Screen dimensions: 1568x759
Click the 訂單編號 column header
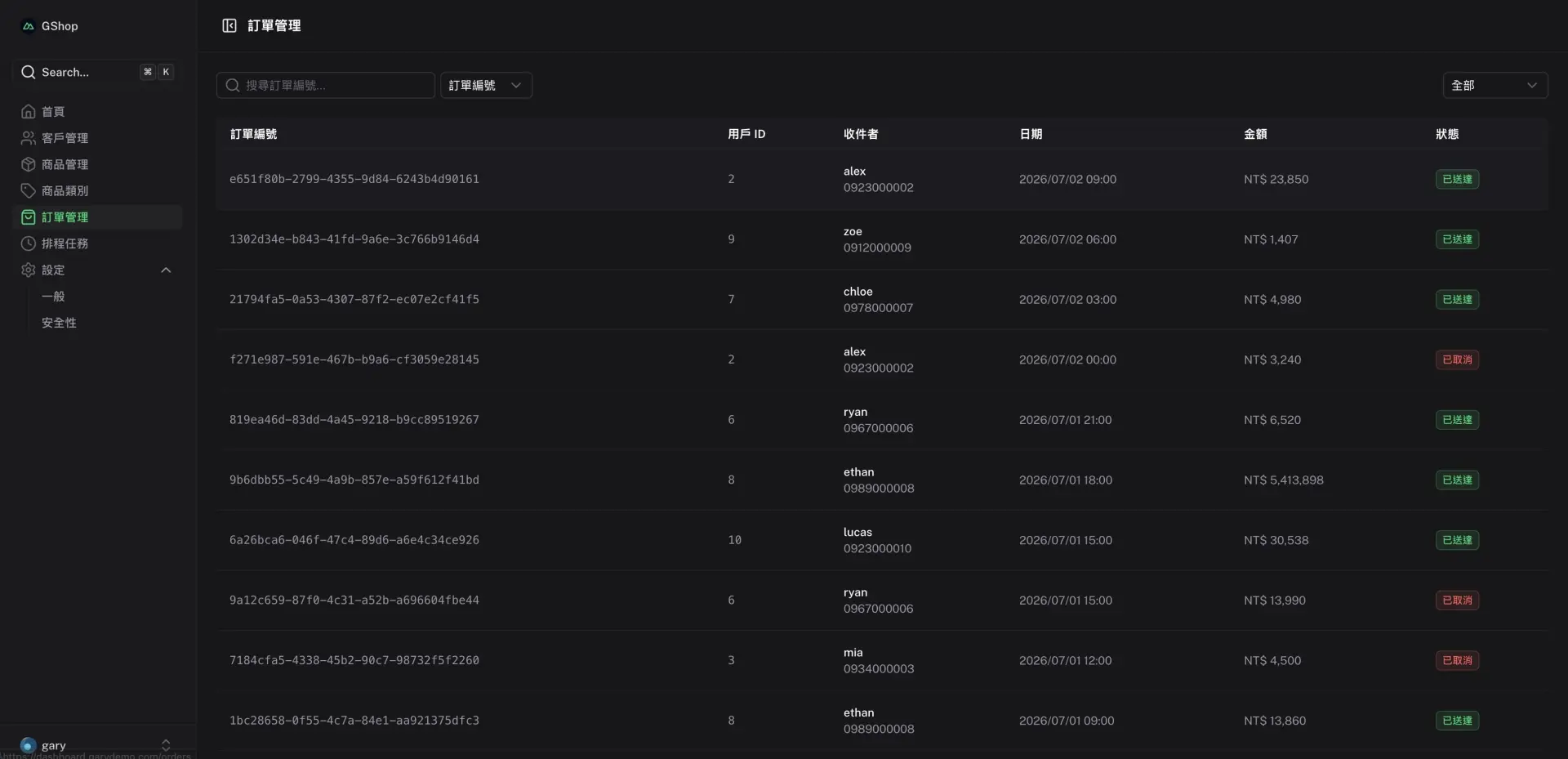[253, 134]
